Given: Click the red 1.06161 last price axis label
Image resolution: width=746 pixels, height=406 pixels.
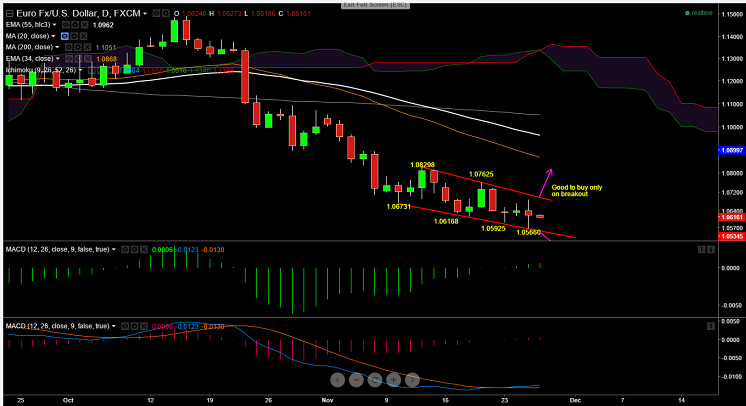Looking at the screenshot, I should [731, 217].
